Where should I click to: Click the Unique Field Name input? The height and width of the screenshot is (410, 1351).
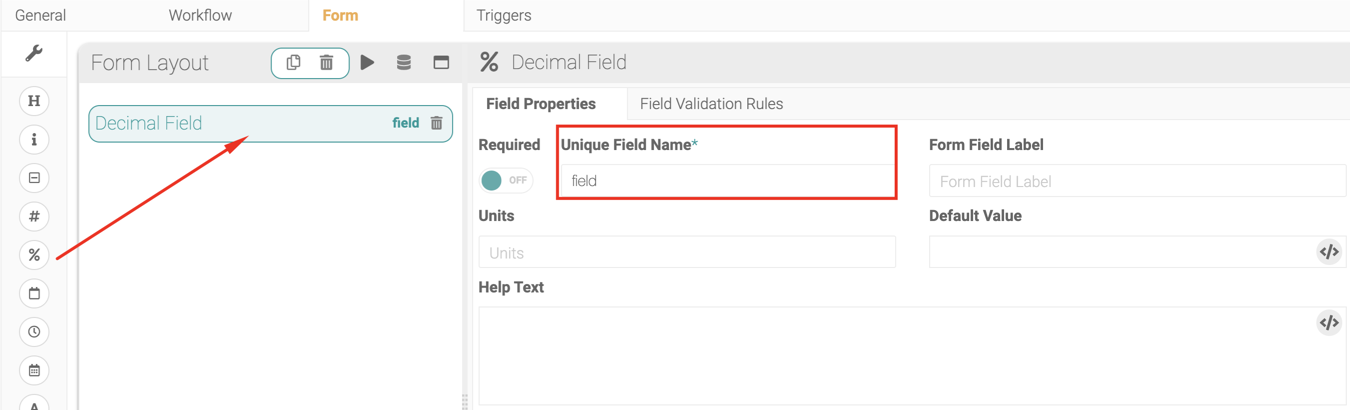coord(727,181)
